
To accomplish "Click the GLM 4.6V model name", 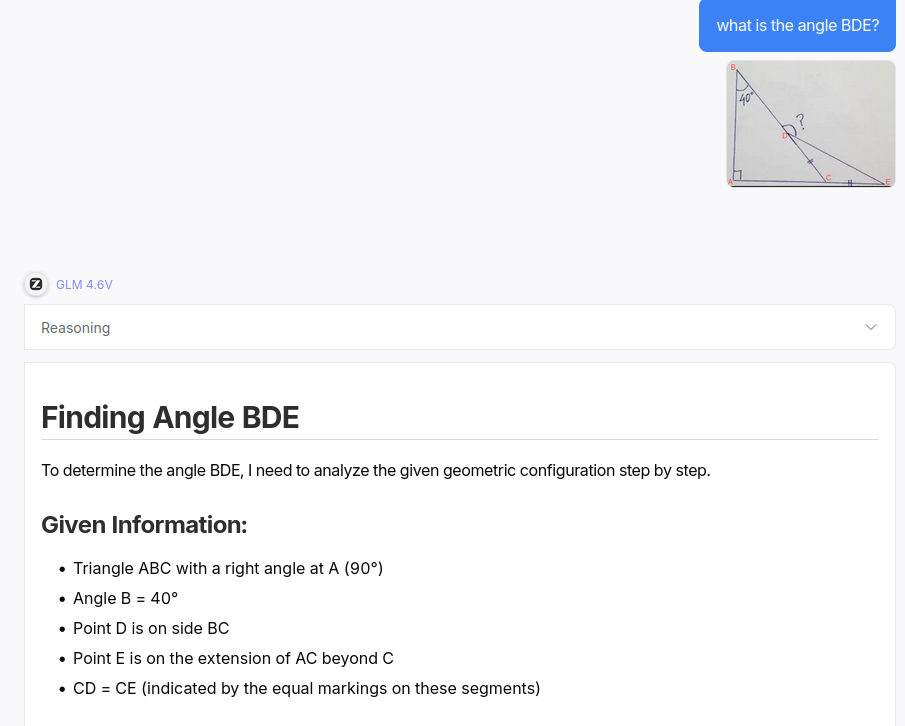I will coord(84,285).
